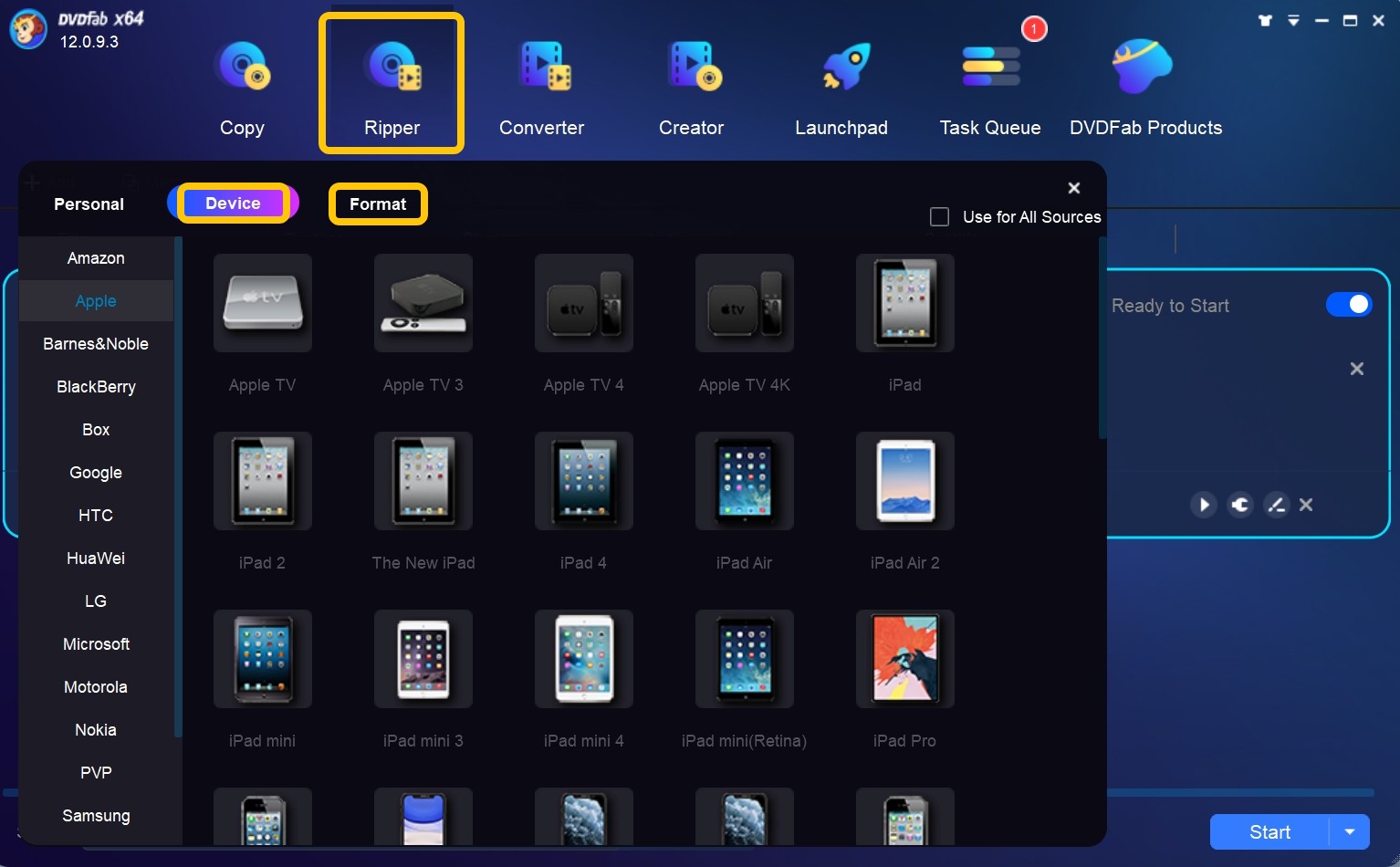Select Google brand

tap(96, 473)
